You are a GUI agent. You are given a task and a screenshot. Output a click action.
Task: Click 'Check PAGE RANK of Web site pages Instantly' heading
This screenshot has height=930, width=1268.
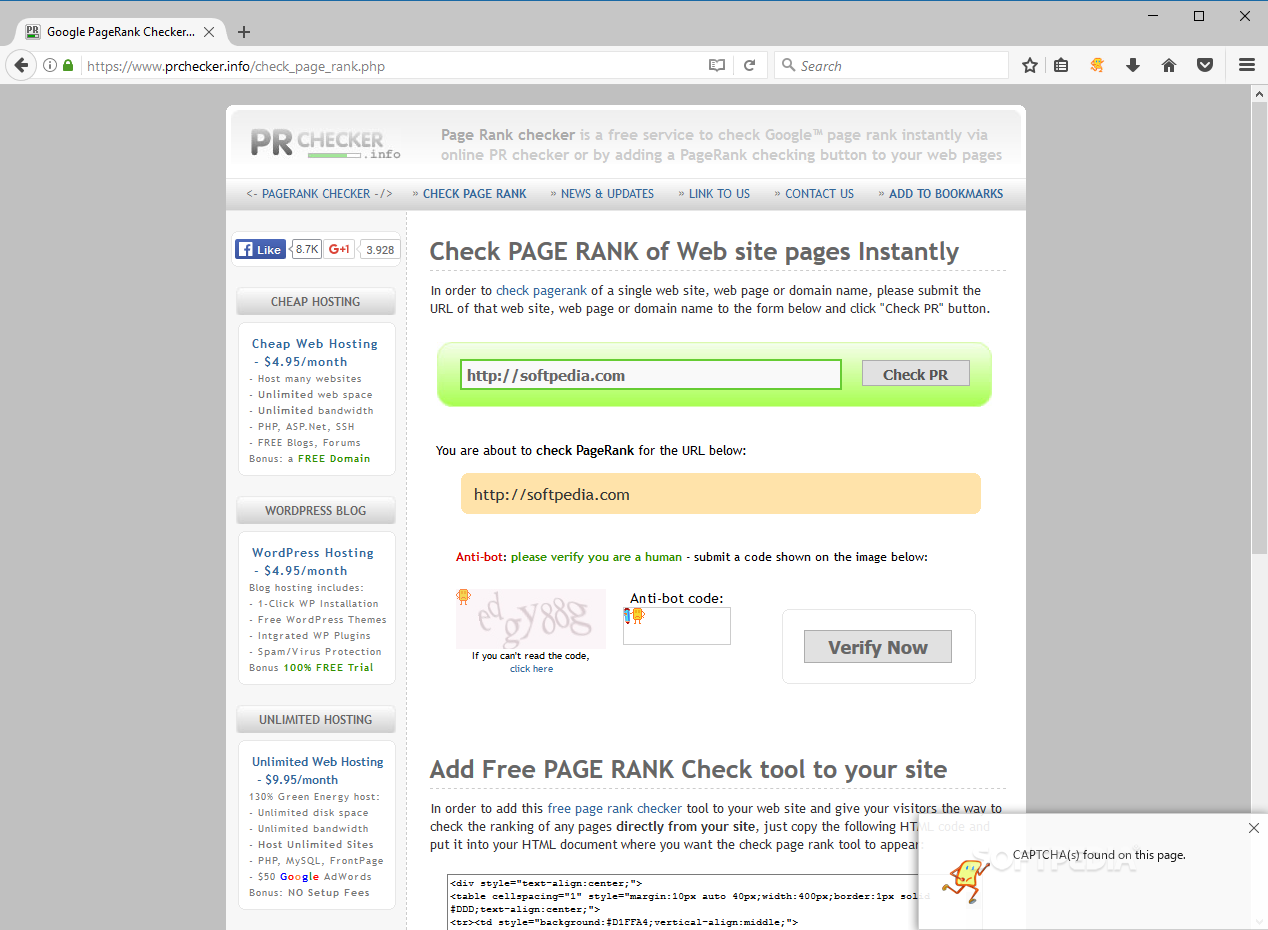pyautogui.click(x=694, y=251)
